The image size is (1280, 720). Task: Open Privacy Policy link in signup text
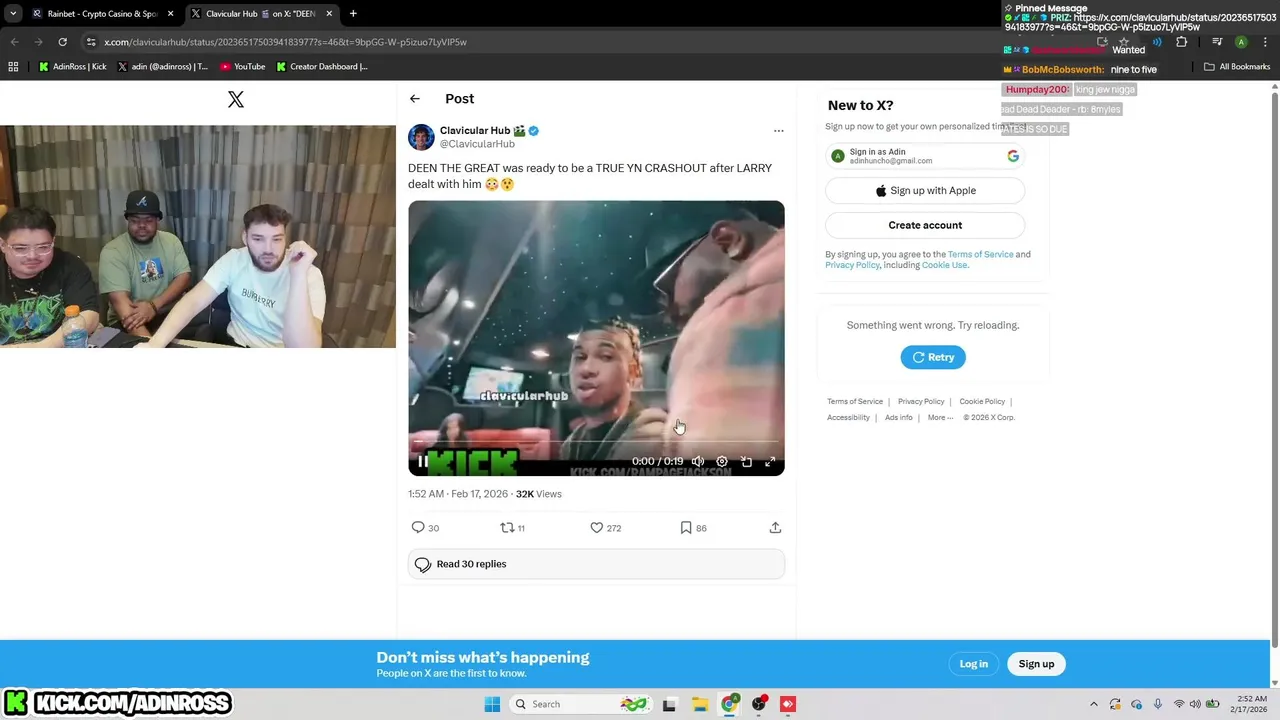pos(853,265)
